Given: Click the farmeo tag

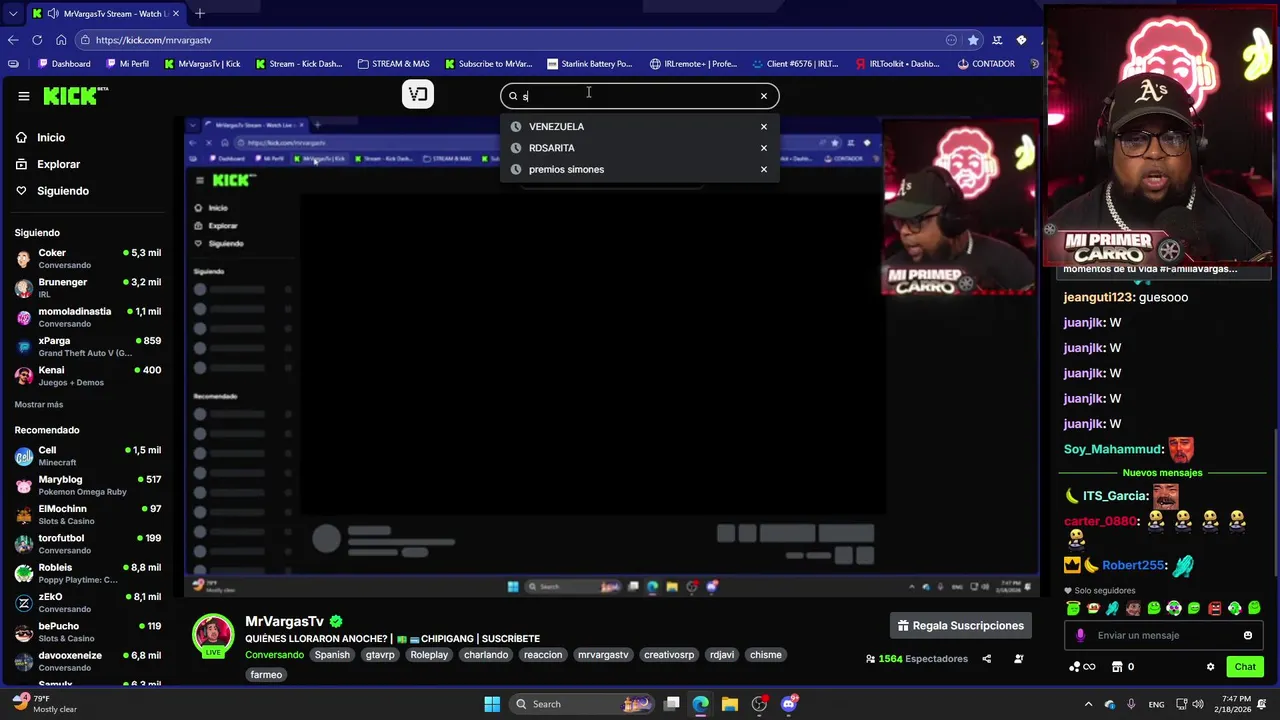Looking at the screenshot, I should click(266, 675).
